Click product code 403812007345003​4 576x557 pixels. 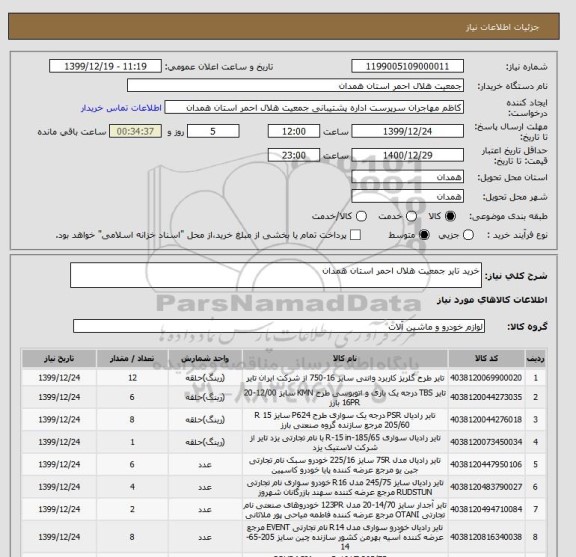point(486,442)
